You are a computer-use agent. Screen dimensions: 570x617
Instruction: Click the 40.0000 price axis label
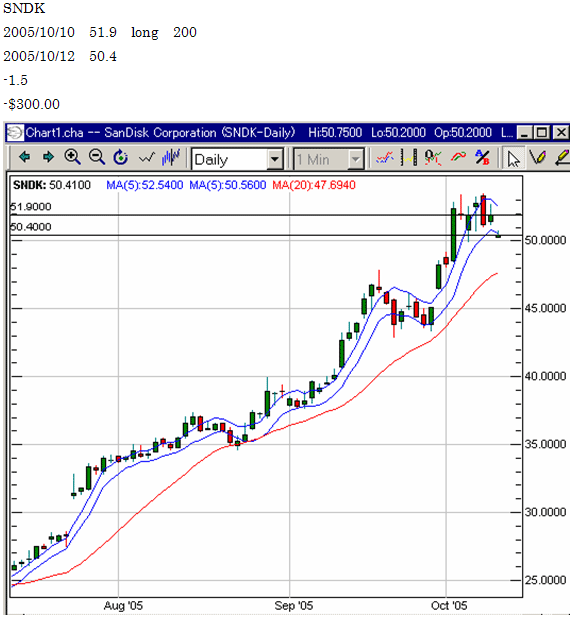545,376
